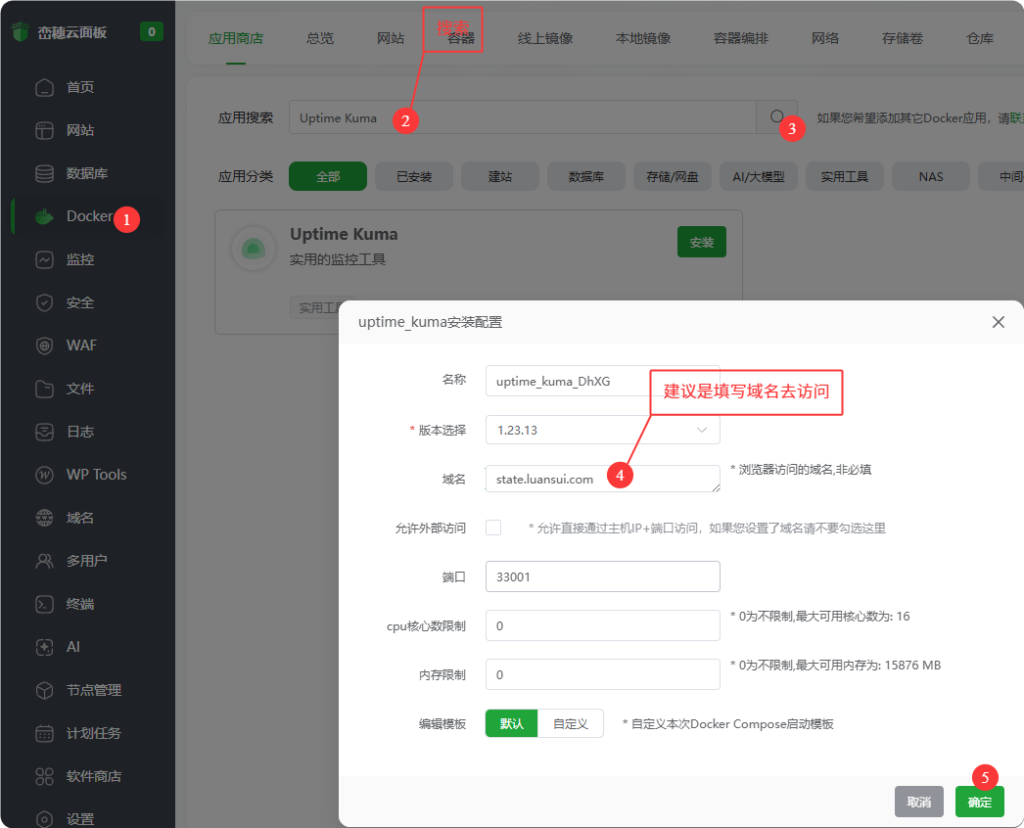Open the 终端 terminal icon in sidebar
The width and height of the screenshot is (1024, 828).
coord(44,604)
